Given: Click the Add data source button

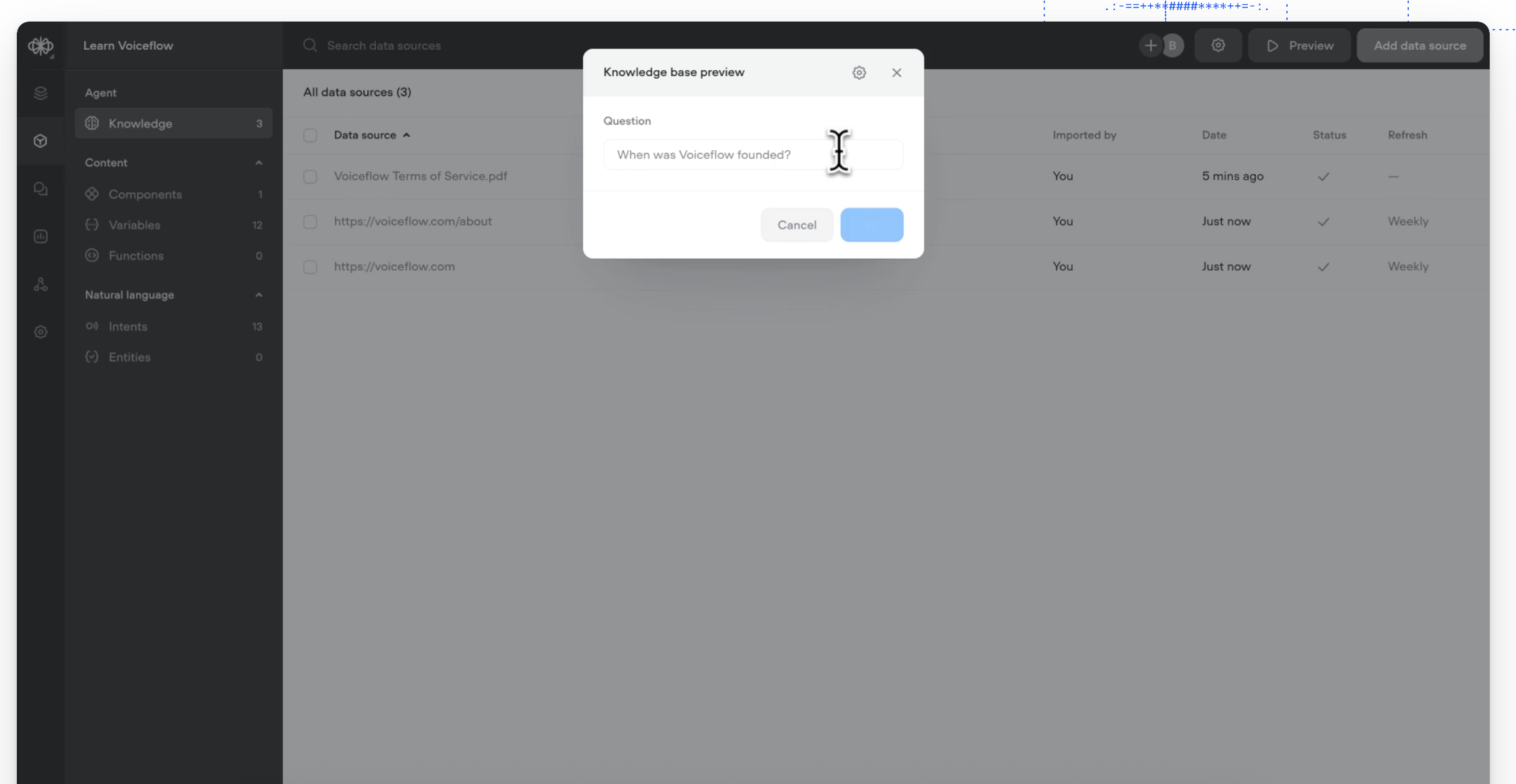Looking at the screenshot, I should (x=1420, y=45).
